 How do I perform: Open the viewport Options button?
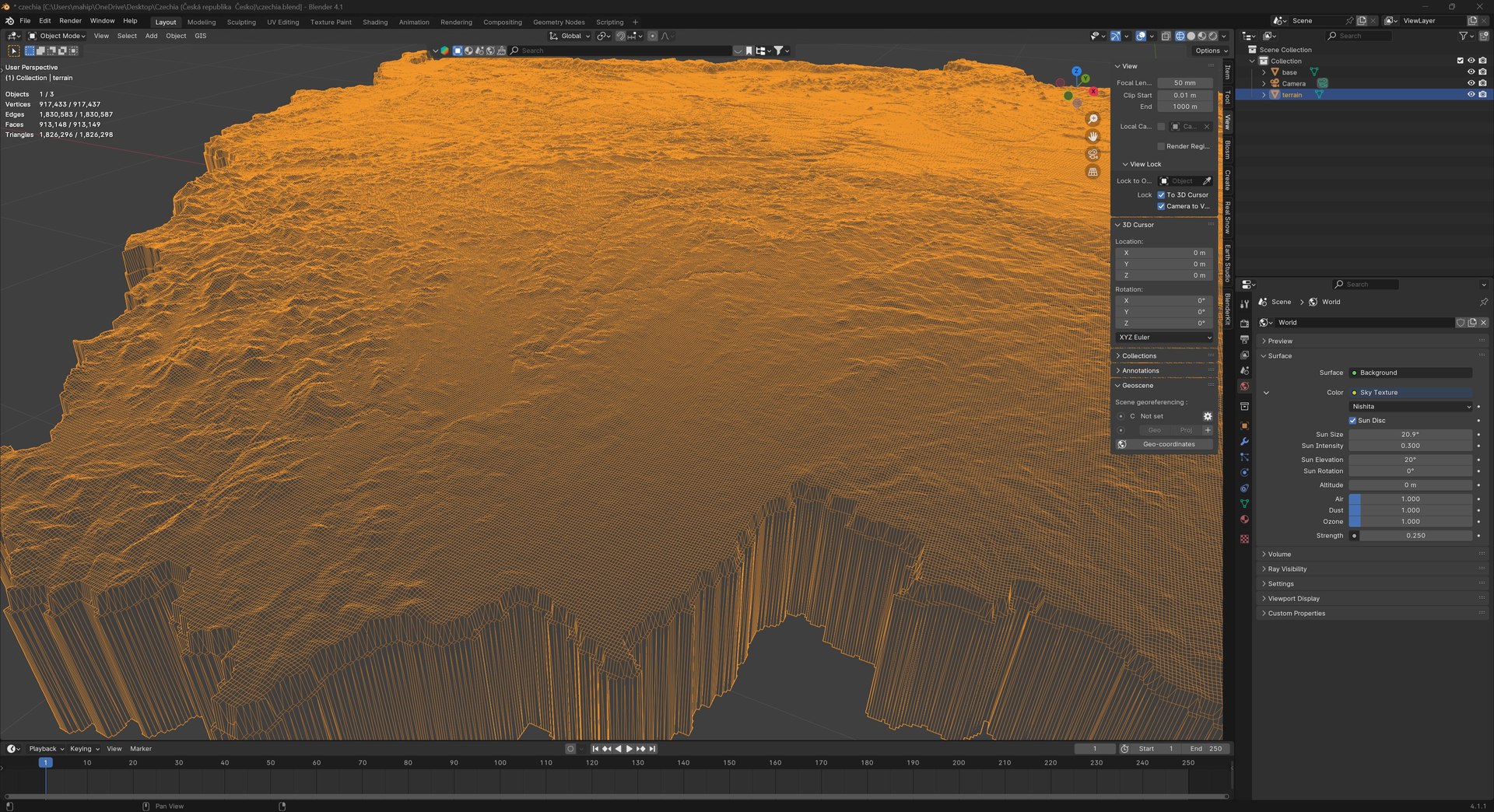(1211, 51)
